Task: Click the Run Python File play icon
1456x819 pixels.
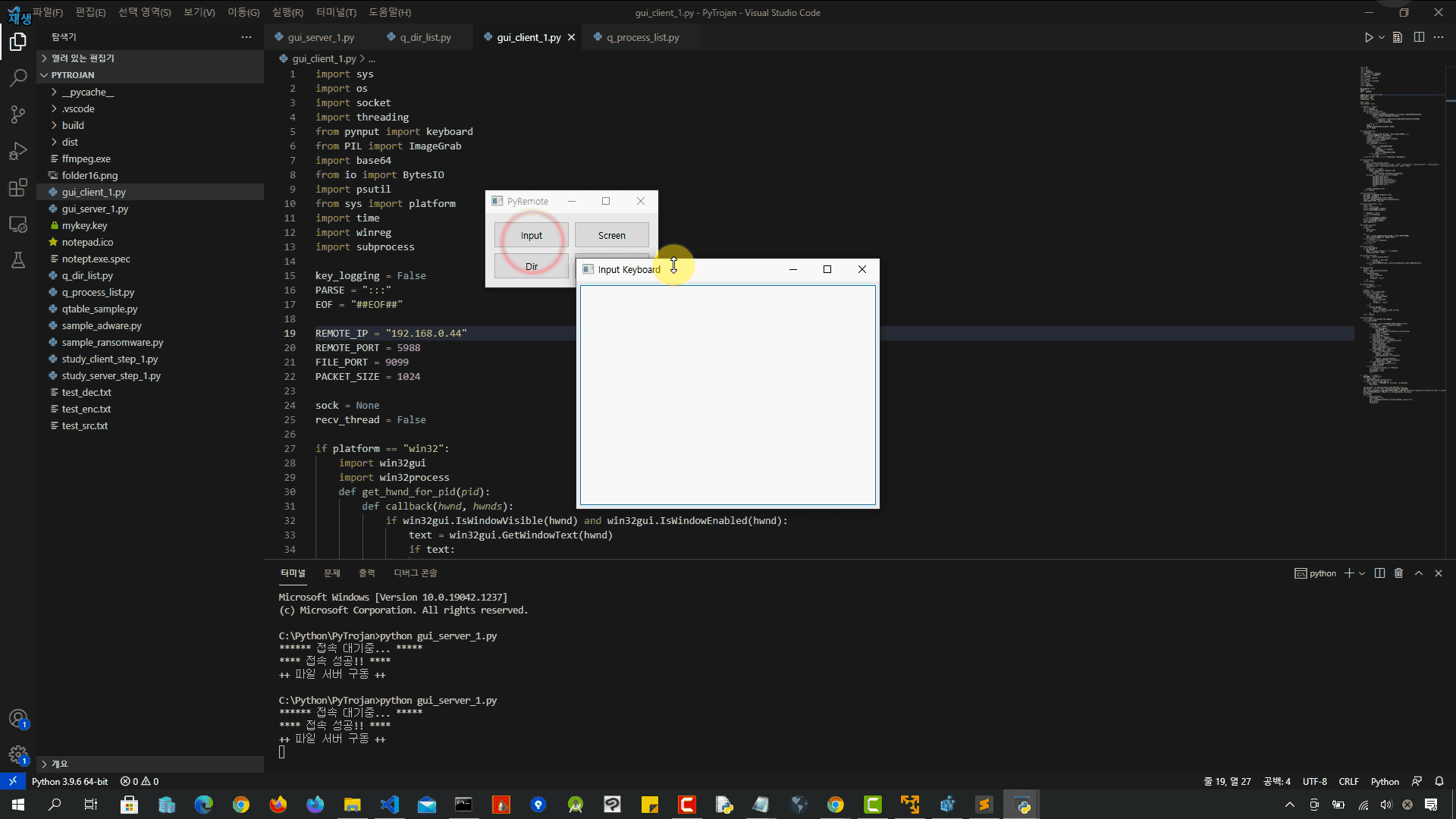Action: coord(1368,37)
